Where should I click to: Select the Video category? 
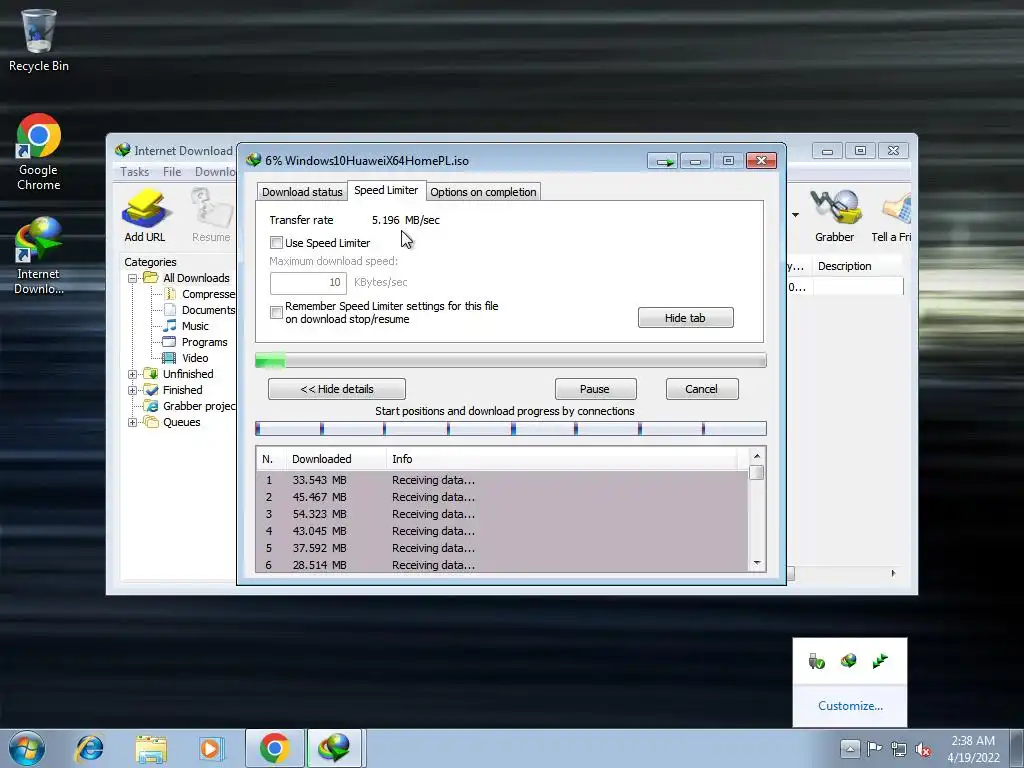coord(186,358)
